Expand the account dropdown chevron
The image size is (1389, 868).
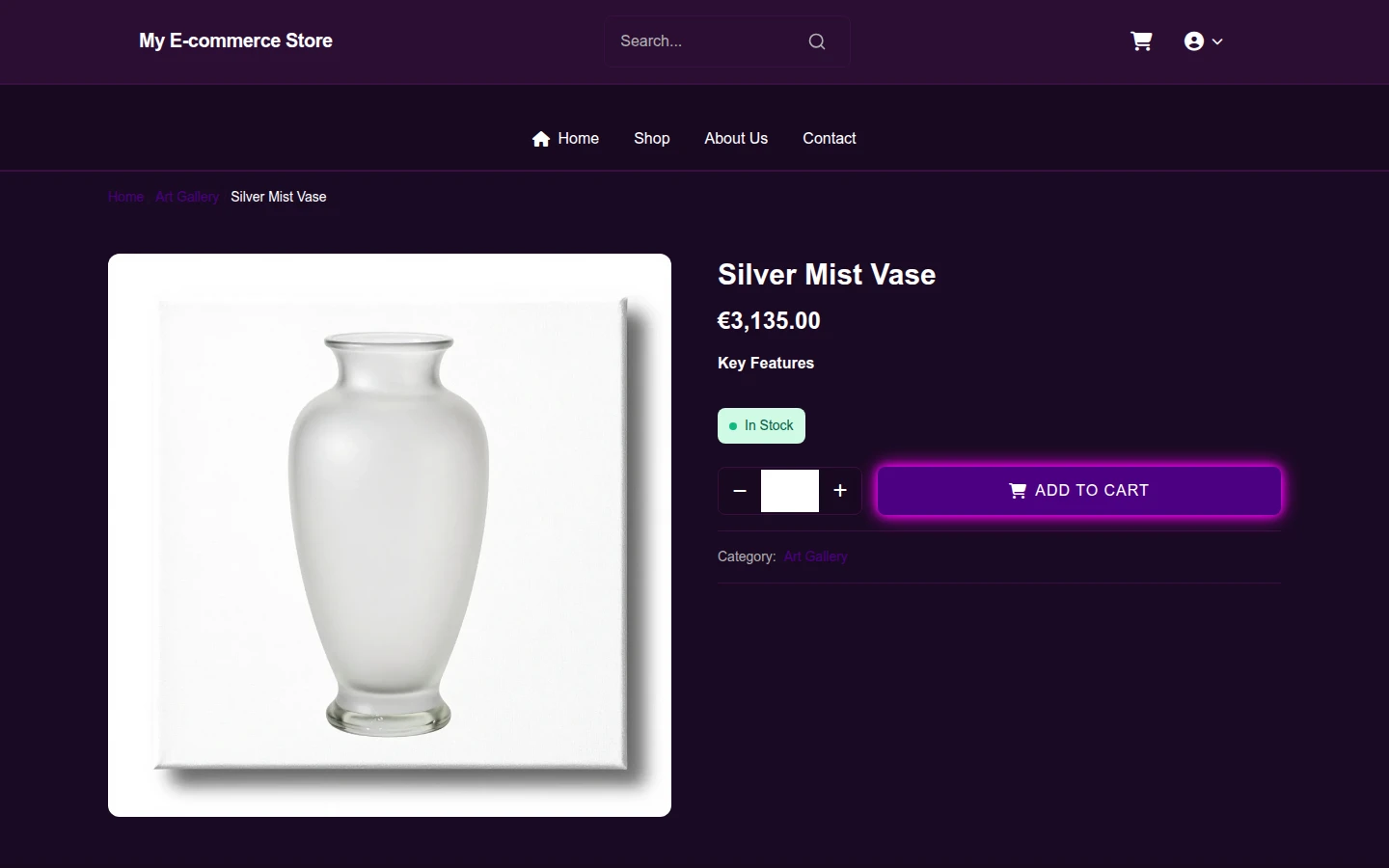tap(1217, 41)
